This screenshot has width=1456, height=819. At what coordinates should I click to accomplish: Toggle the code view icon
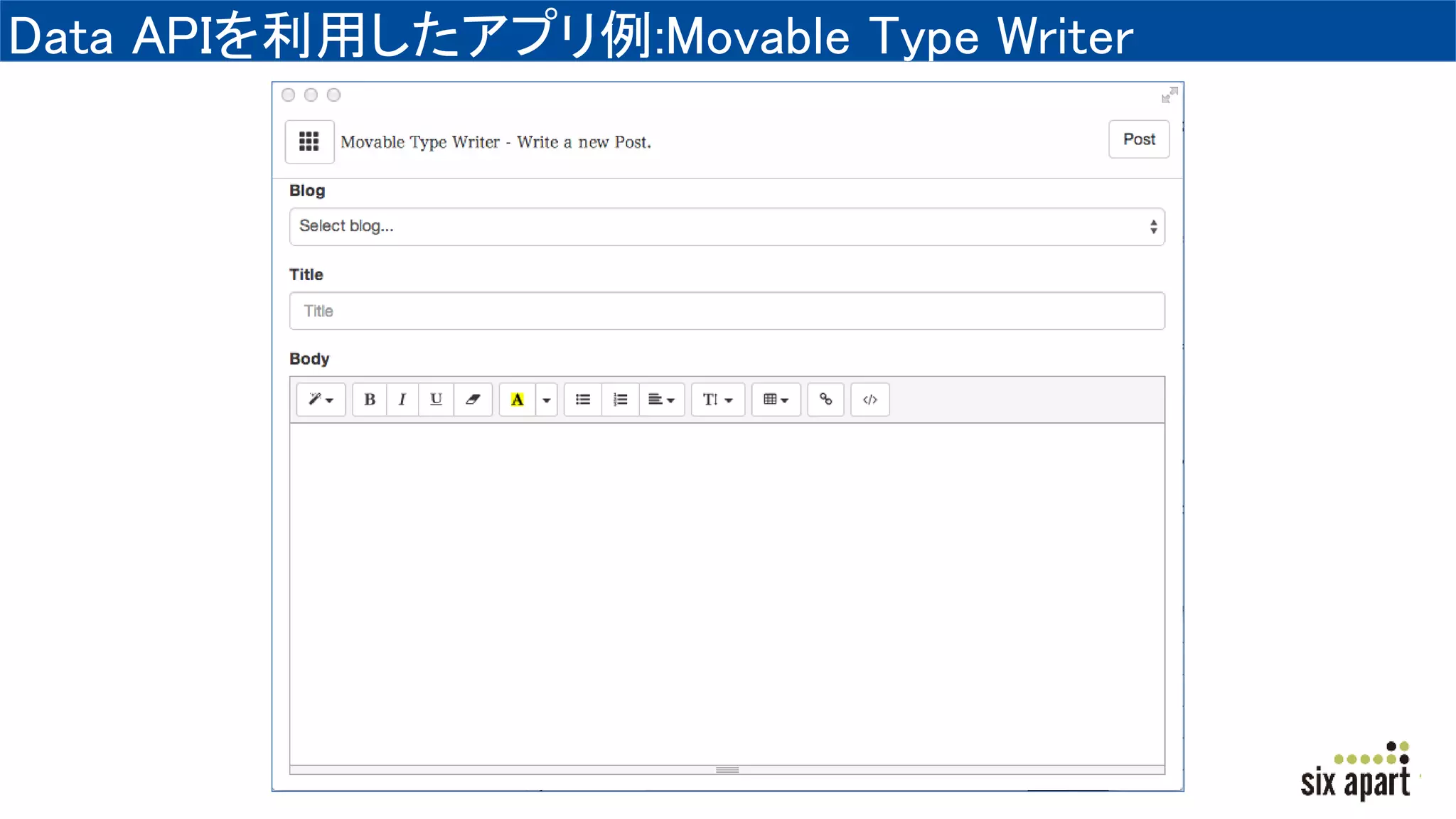click(x=870, y=400)
